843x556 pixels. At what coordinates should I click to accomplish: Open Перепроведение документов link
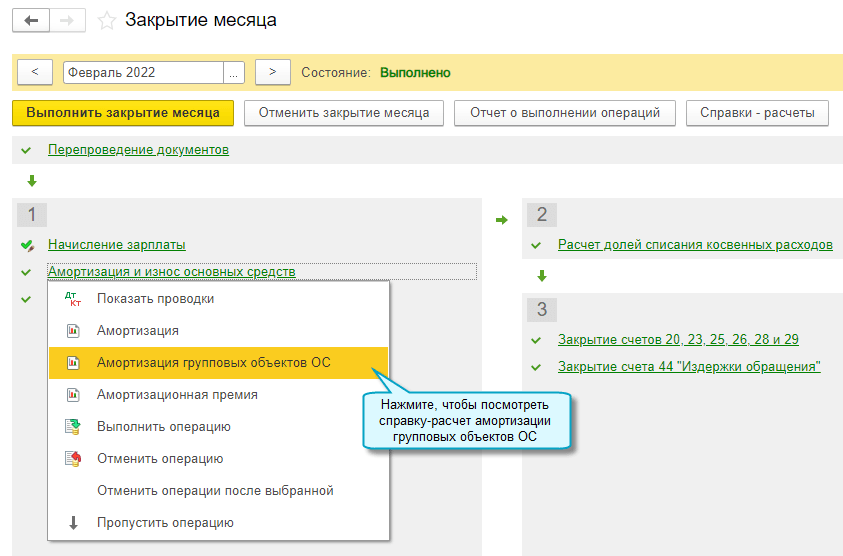coord(138,150)
